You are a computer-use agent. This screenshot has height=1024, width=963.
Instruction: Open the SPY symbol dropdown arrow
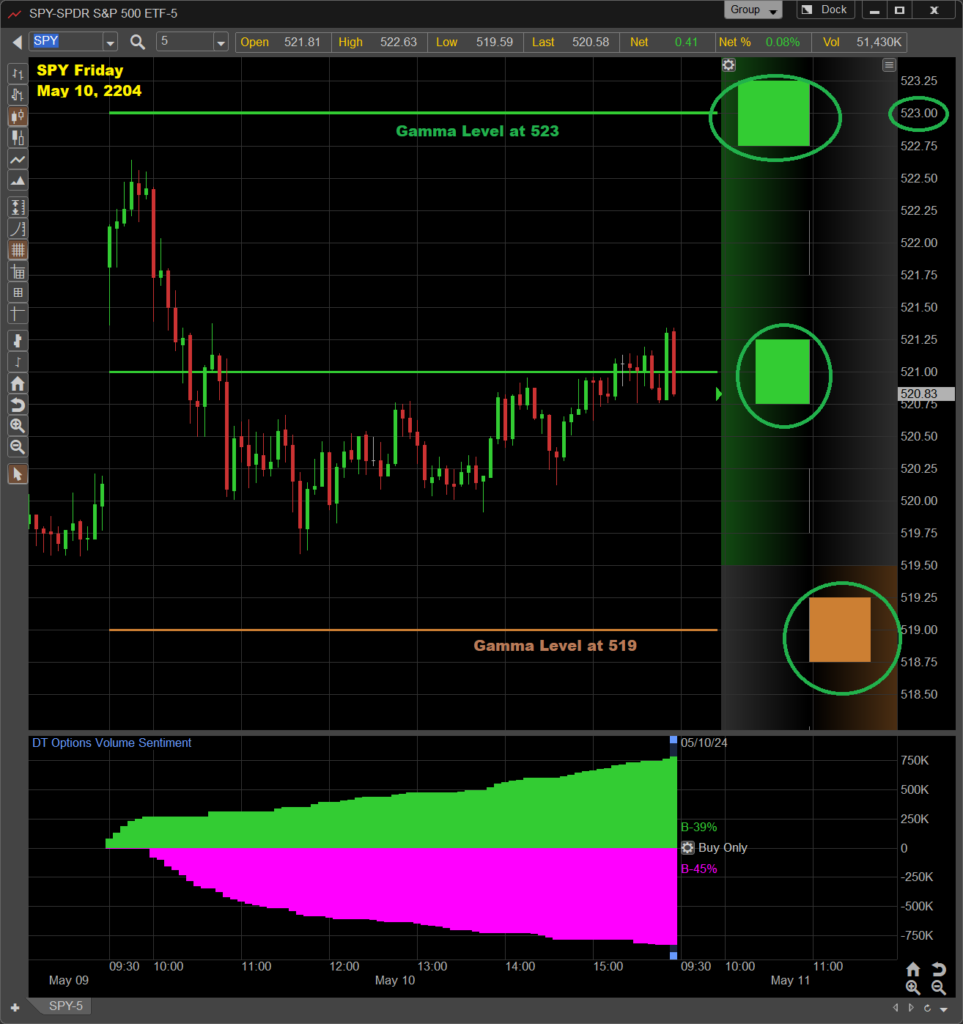[109, 42]
